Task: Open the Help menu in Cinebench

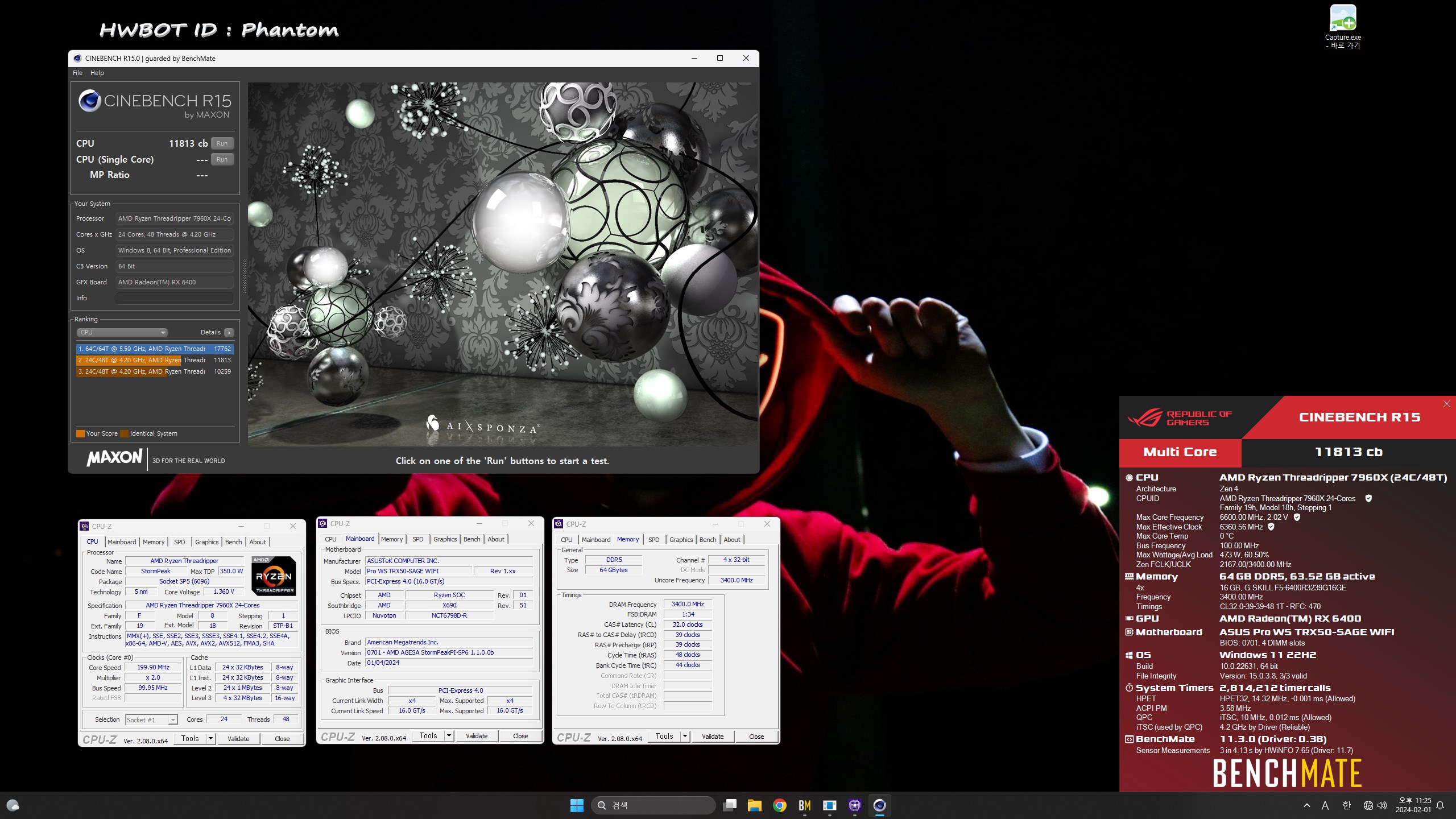Action: point(97,73)
